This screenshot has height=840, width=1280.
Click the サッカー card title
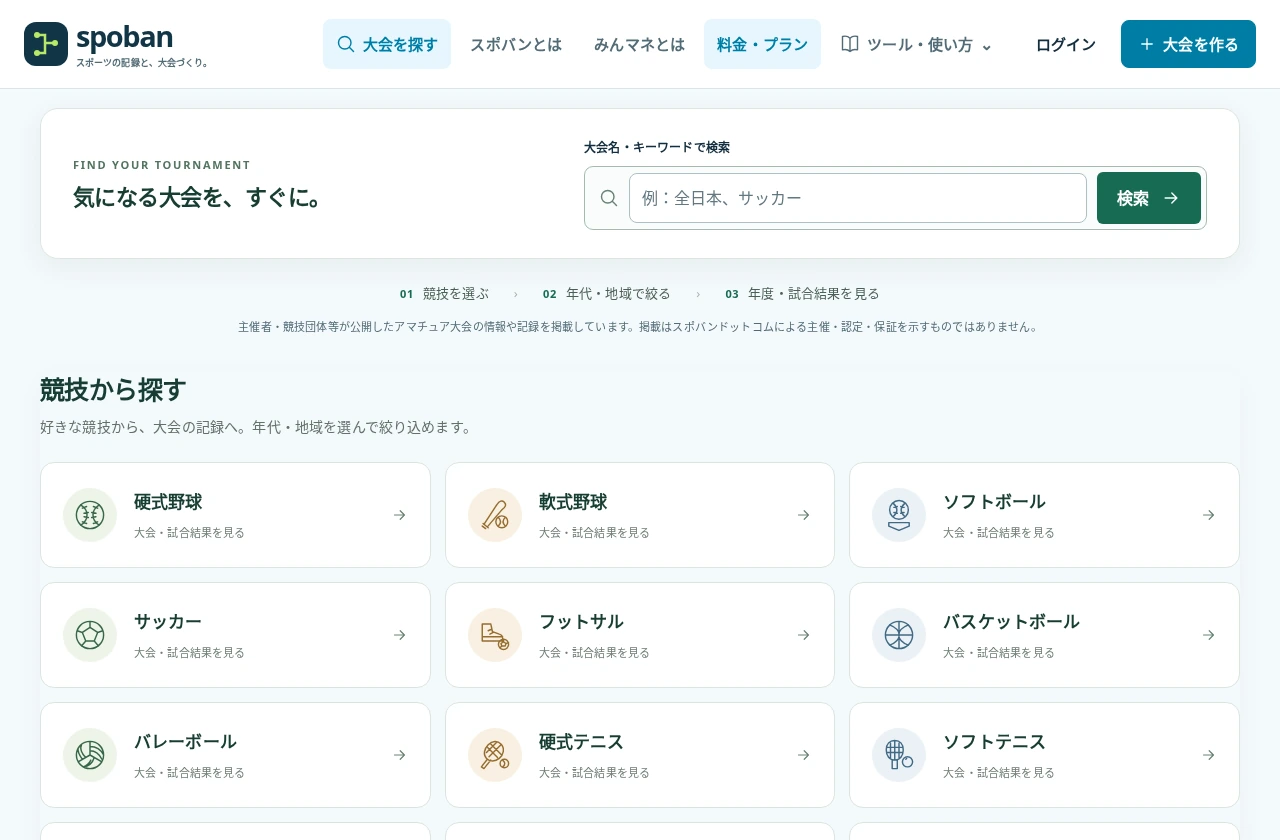click(168, 622)
